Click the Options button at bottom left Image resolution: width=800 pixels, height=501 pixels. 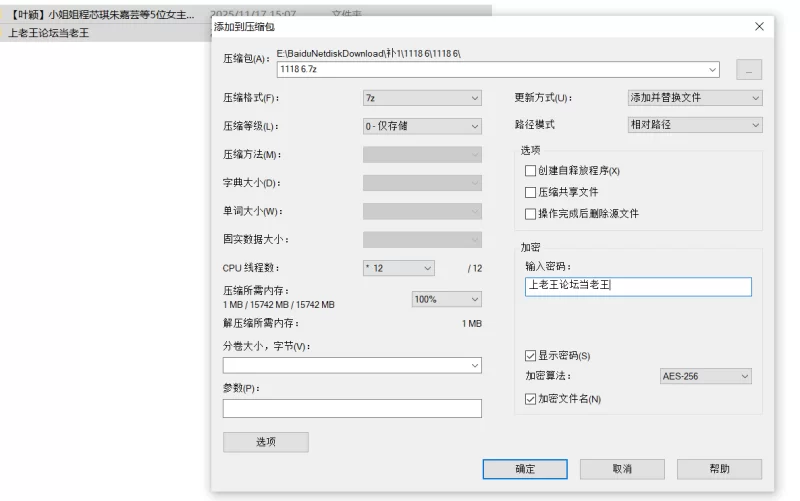265,442
